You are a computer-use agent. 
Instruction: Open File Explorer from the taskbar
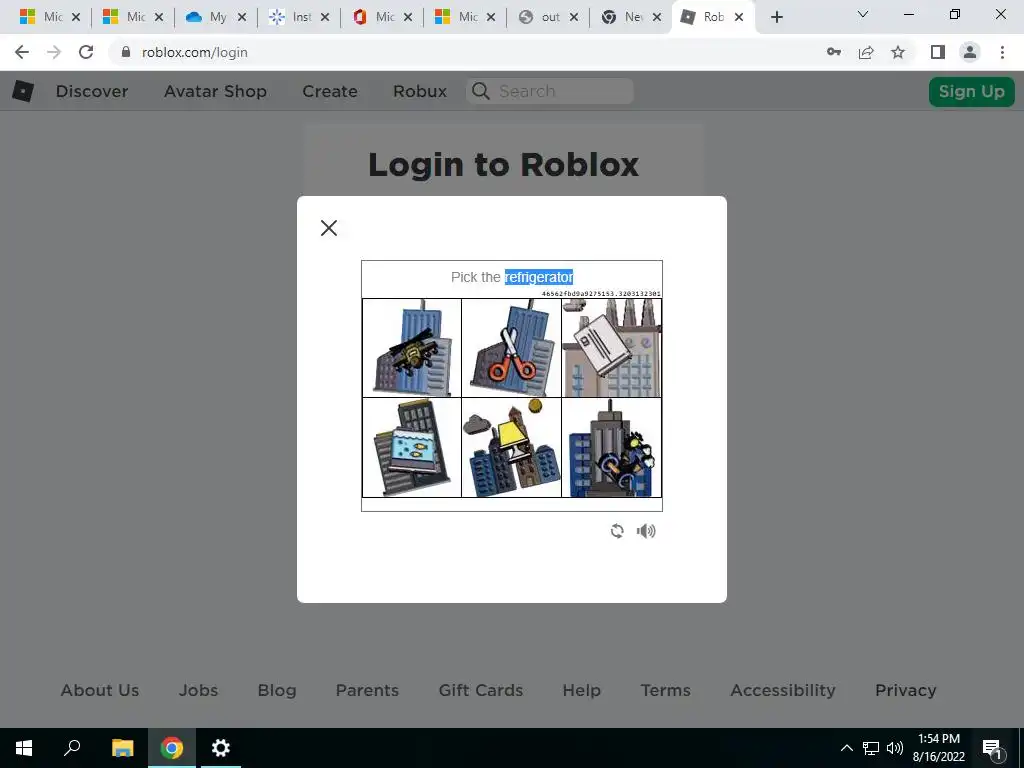(122, 748)
